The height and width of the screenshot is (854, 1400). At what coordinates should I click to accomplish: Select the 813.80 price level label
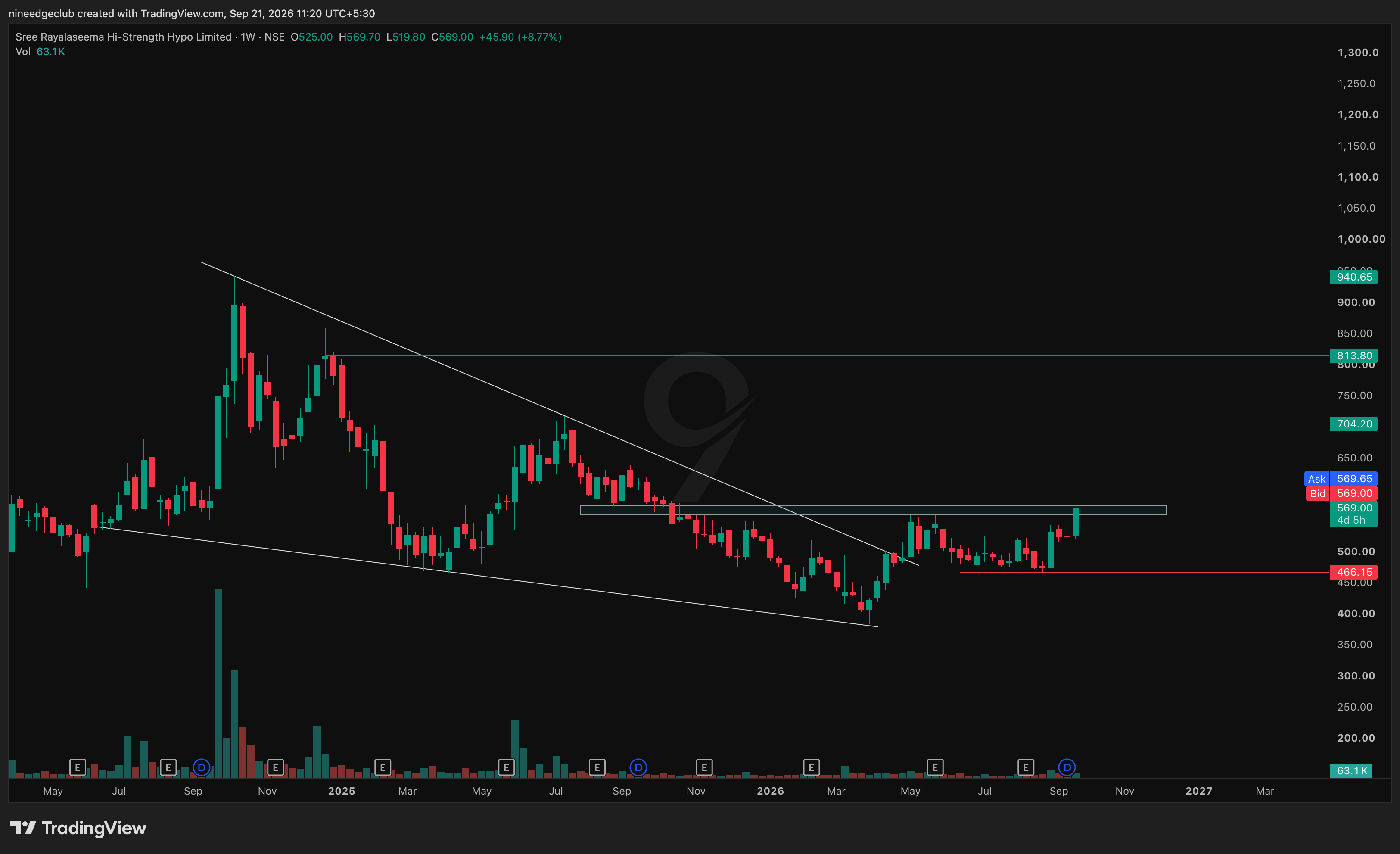point(1353,356)
